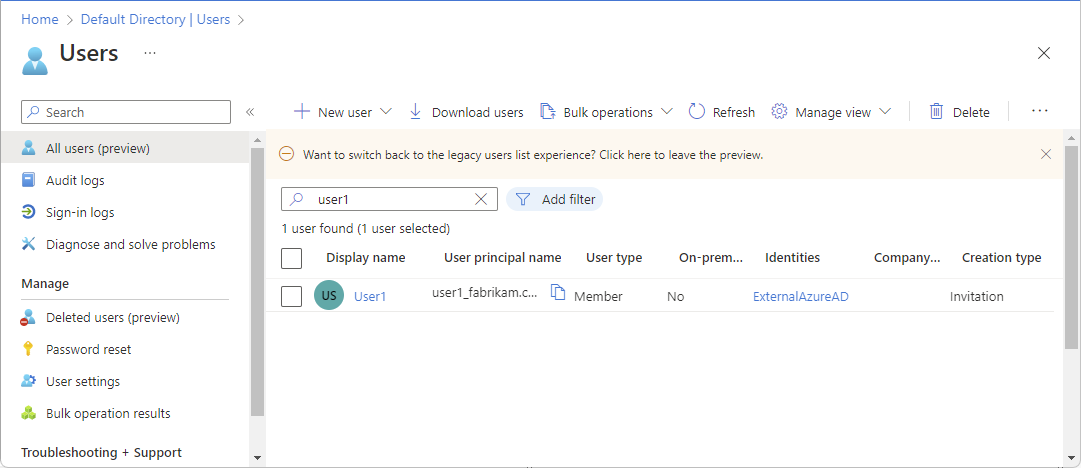Screen dimensions: 1081x468
Task: Collapse the sidebar with double chevron
Action: 250,112
